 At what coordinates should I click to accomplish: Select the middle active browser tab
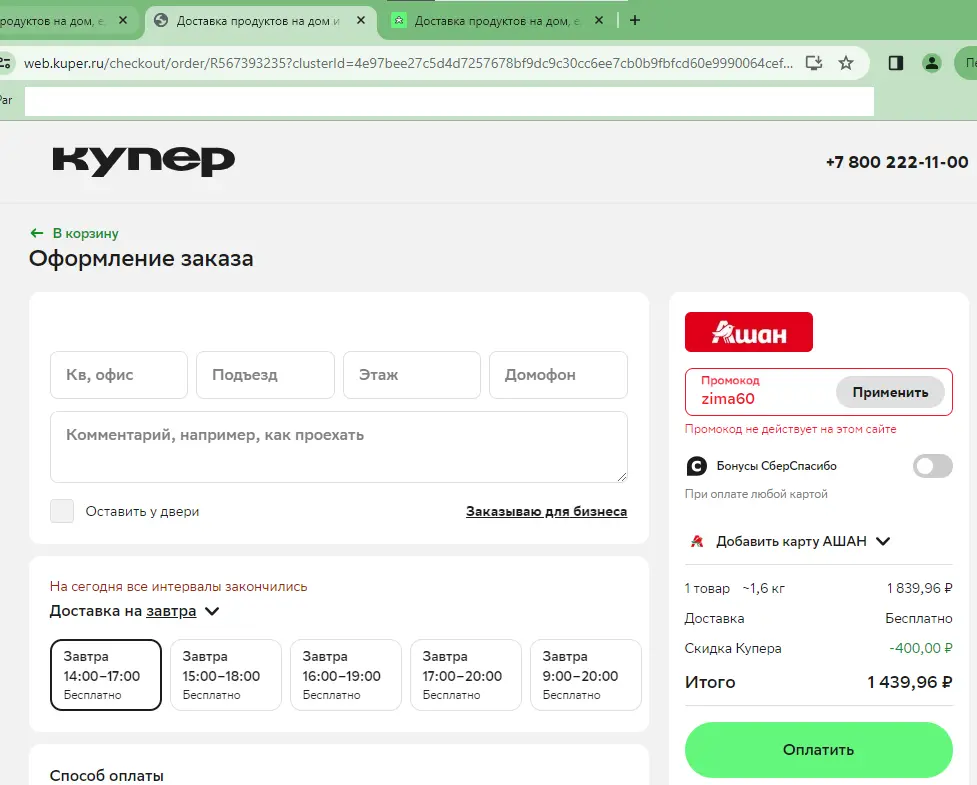click(260, 21)
